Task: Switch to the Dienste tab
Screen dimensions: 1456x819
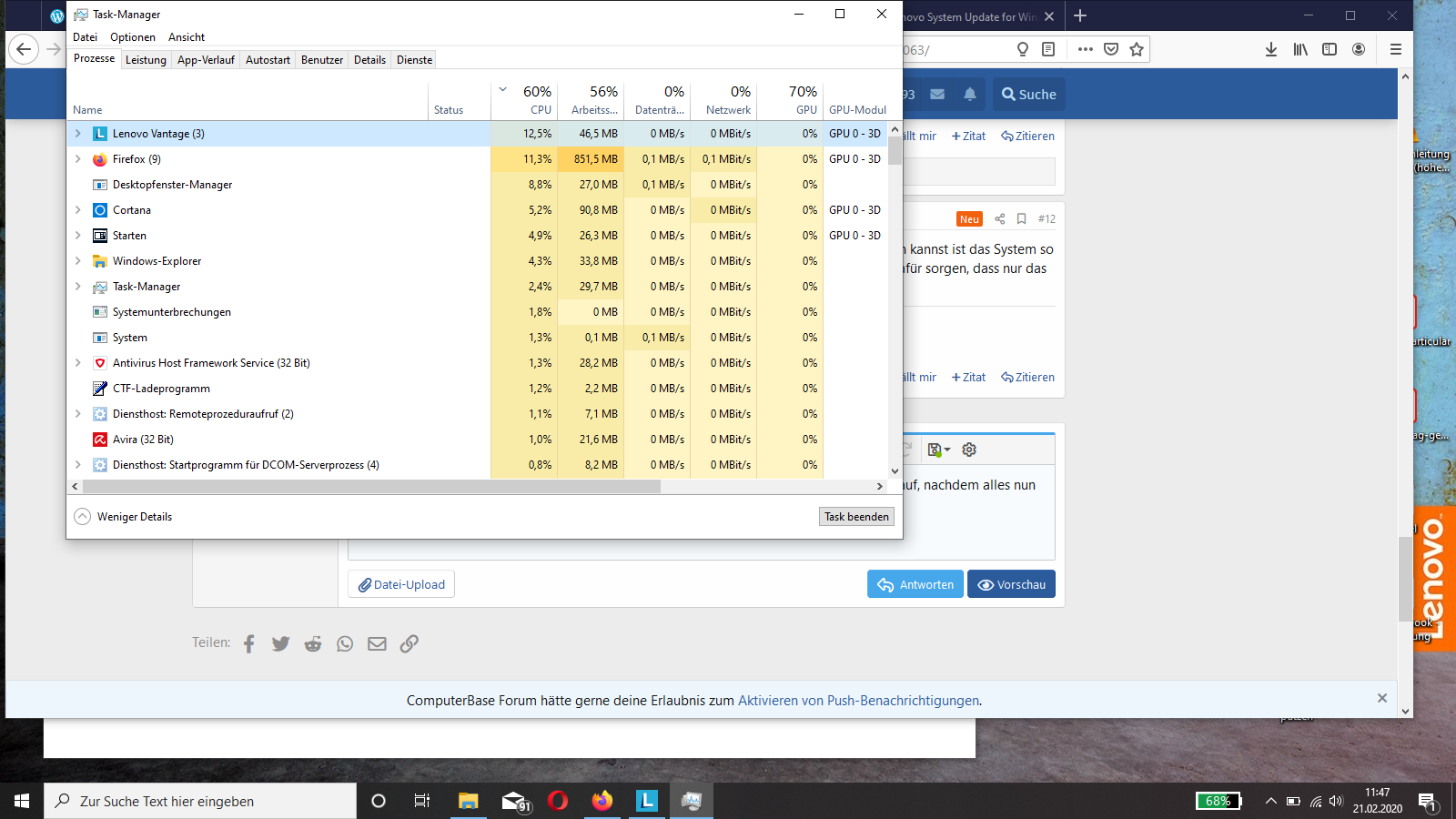Action: point(414,60)
